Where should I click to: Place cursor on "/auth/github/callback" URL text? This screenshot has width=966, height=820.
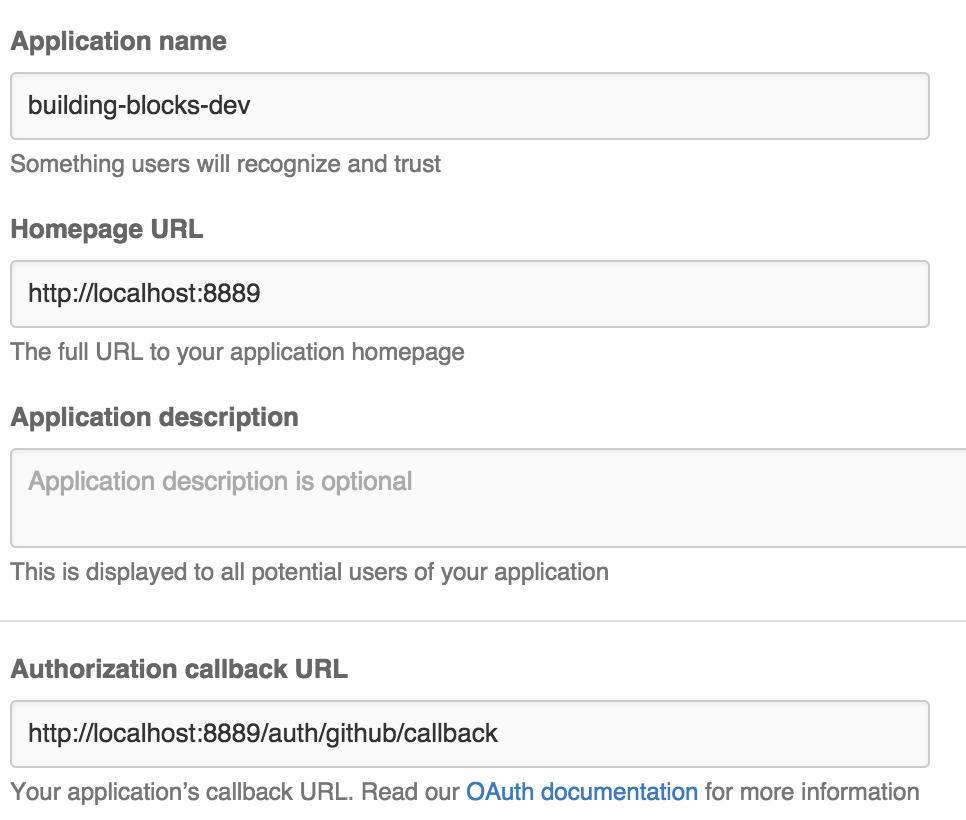[x=386, y=734]
